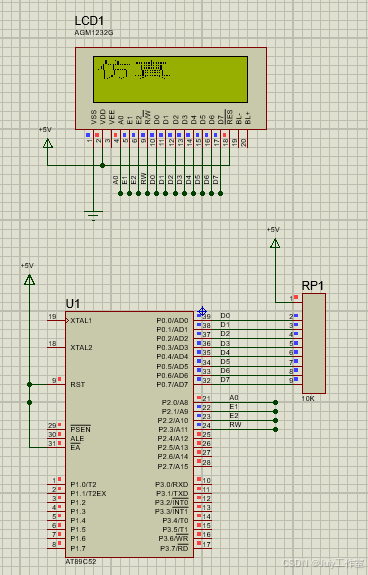Click the P2.7/A15 pin label
Image resolution: width=368 pixels, height=575 pixels.
(x=173, y=466)
